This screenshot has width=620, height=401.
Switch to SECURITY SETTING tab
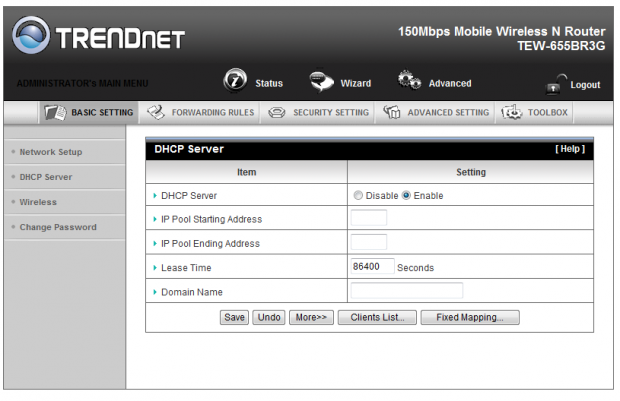coord(318,113)
